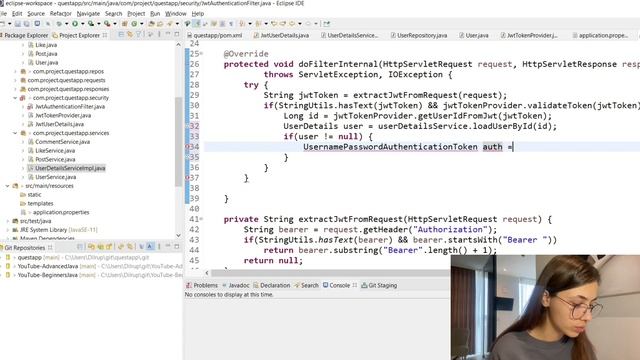Image resolution: width=640 pixels, height=360 pixels.
Task: Collapse the src/main/resources folder
Action: 7,186
